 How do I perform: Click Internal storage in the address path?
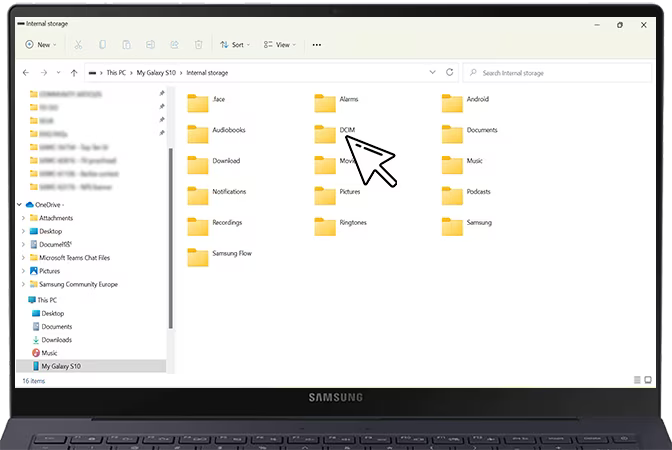pos(207,73)
